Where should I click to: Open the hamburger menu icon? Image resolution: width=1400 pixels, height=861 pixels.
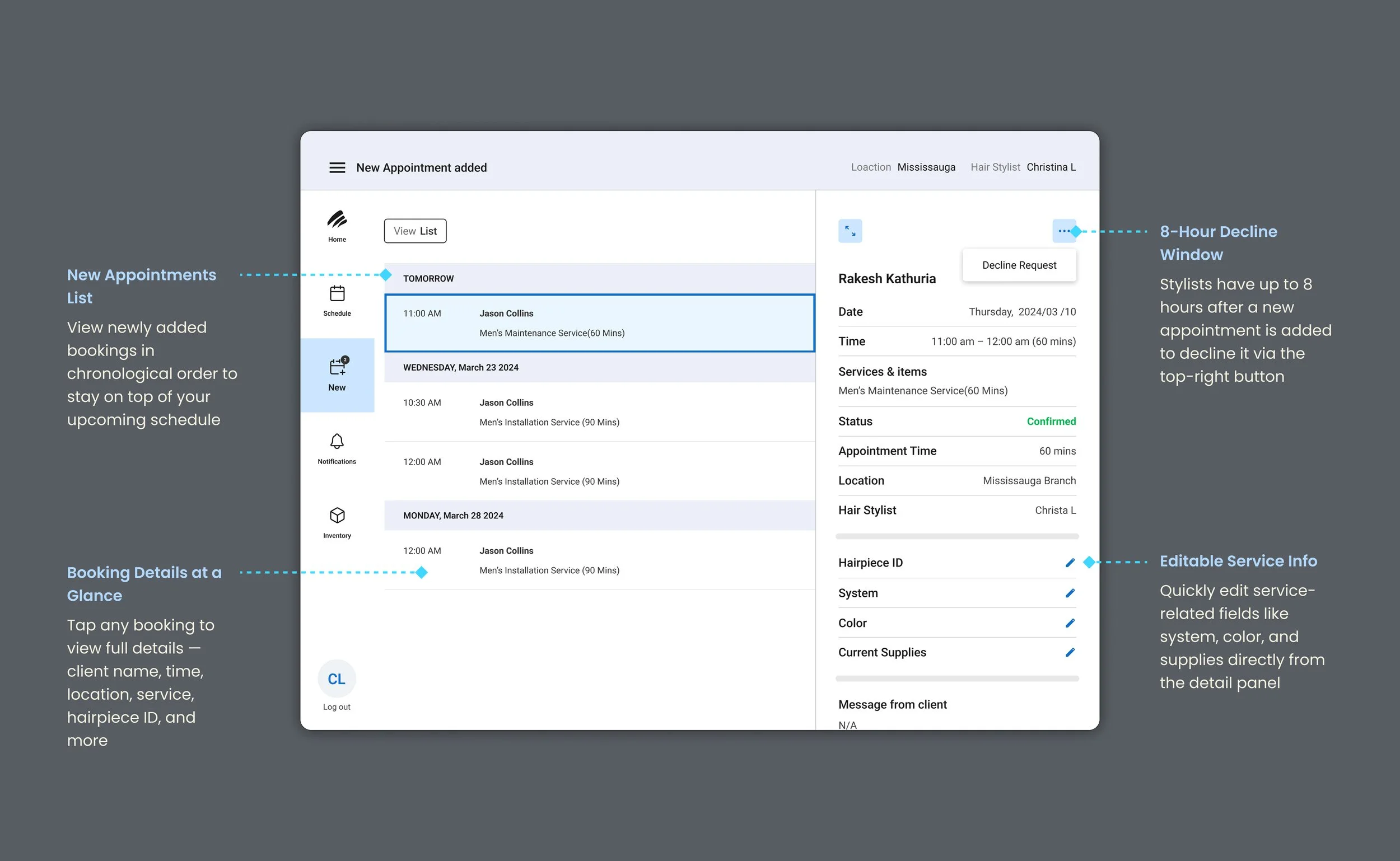337,167
